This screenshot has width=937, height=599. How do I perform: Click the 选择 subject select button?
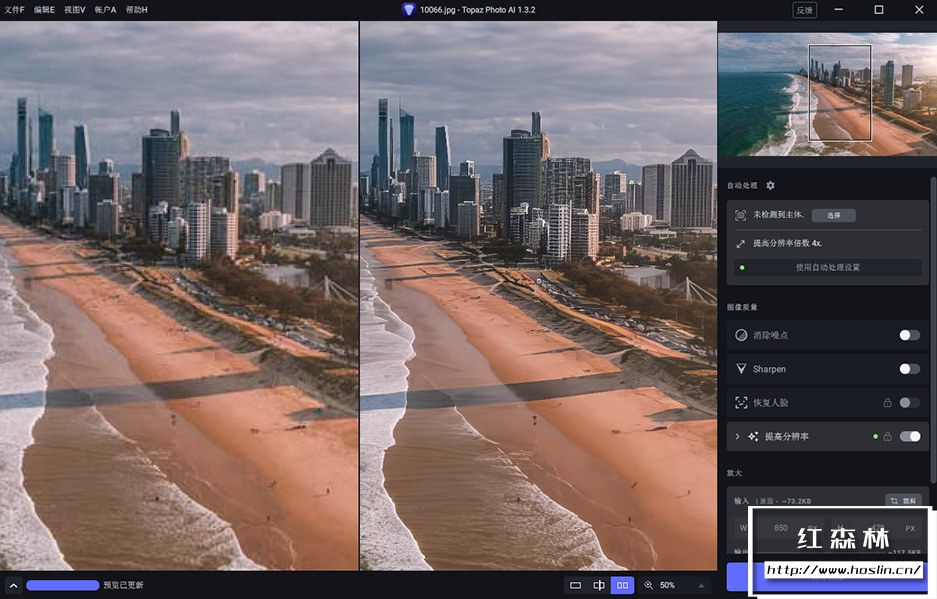pyautogui.click(x=833, y=215)
